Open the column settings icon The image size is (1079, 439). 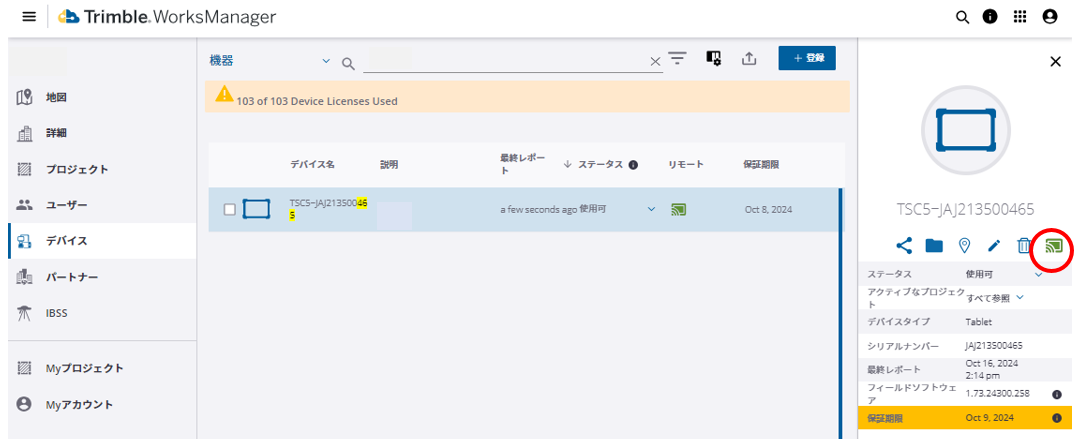coord(713,59)
